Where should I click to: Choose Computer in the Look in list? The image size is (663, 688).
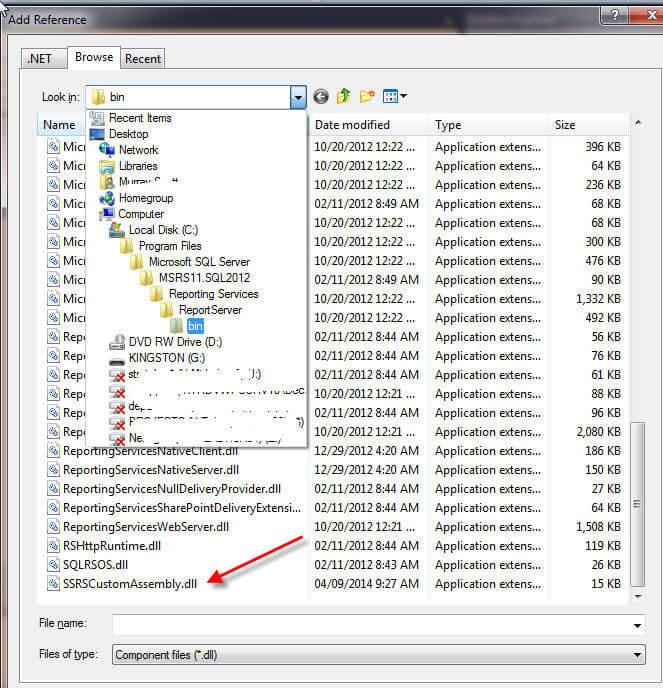pyautogui.click(x=141, y=214)
